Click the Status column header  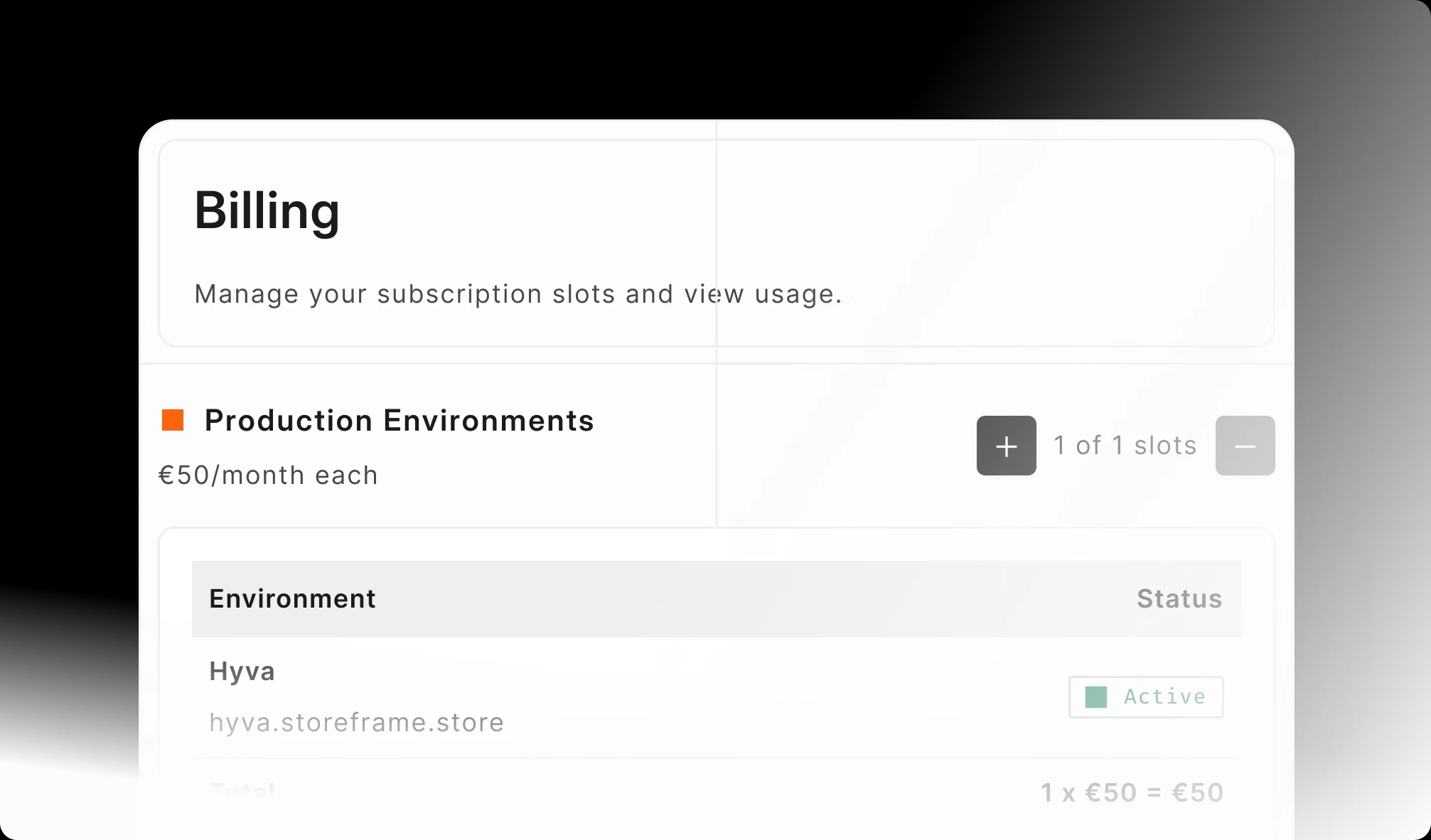pyautogui.click(x=1179, y=598)
